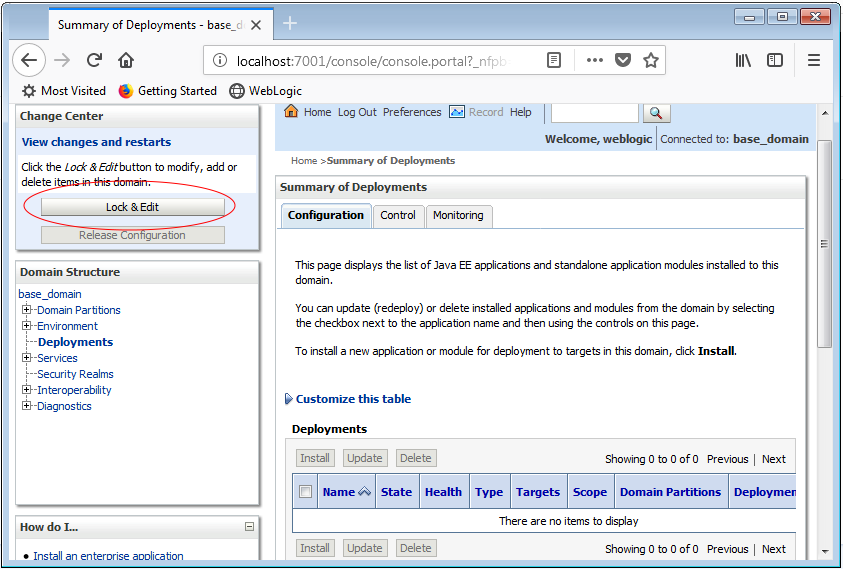
Task: Toggle Reader View icon
Action: 554,60
